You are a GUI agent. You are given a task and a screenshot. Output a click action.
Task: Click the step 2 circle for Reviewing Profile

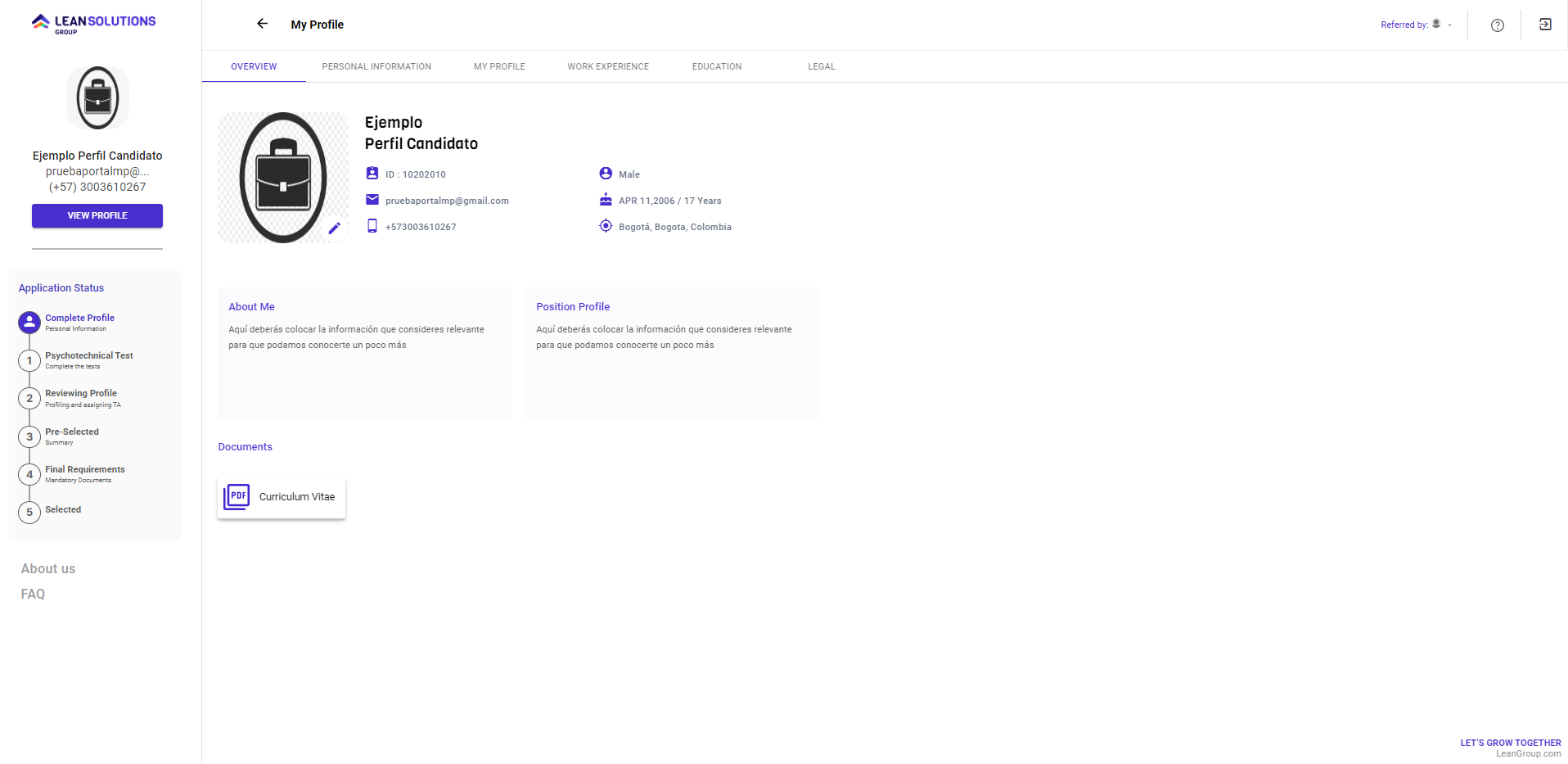point(29,399)
